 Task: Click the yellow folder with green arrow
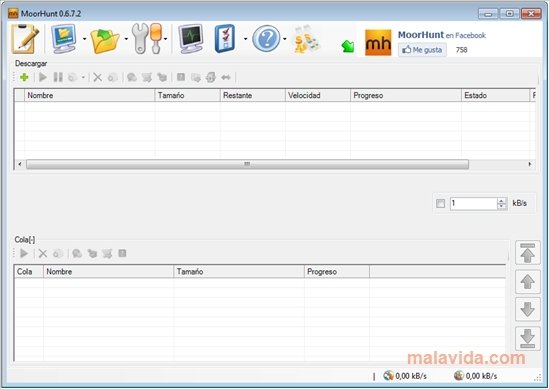tap(105, 41)
